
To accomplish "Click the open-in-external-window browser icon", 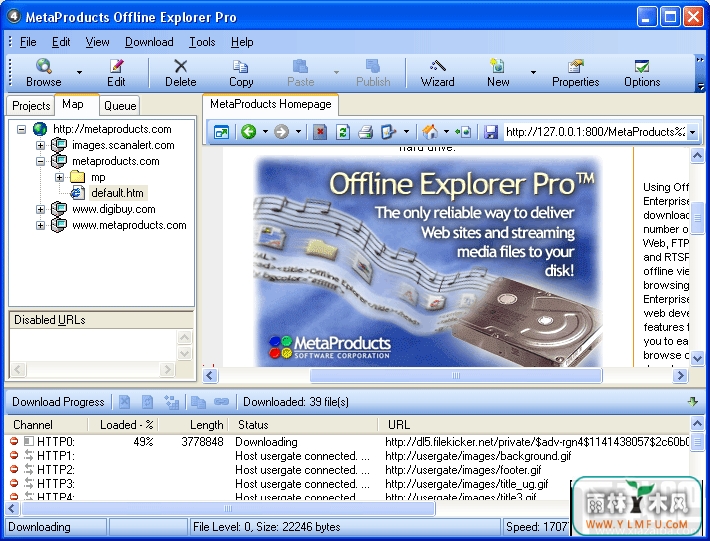I will (221, 132).
